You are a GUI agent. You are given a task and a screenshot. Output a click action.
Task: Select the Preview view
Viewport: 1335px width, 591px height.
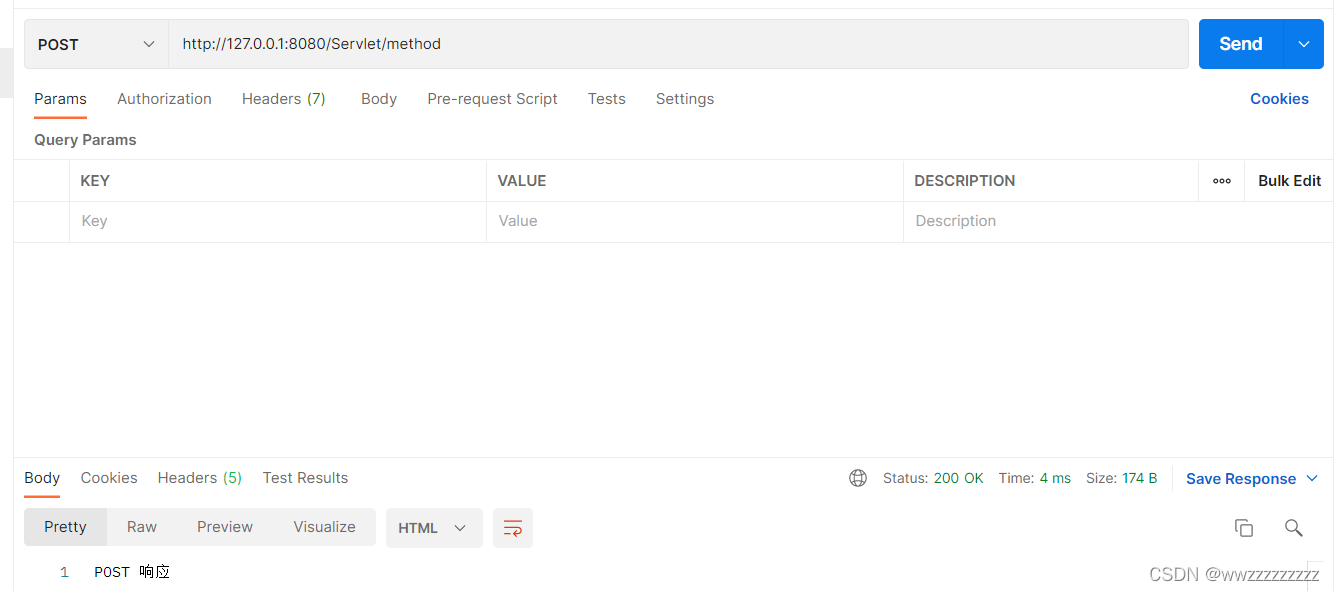point(225,527)
